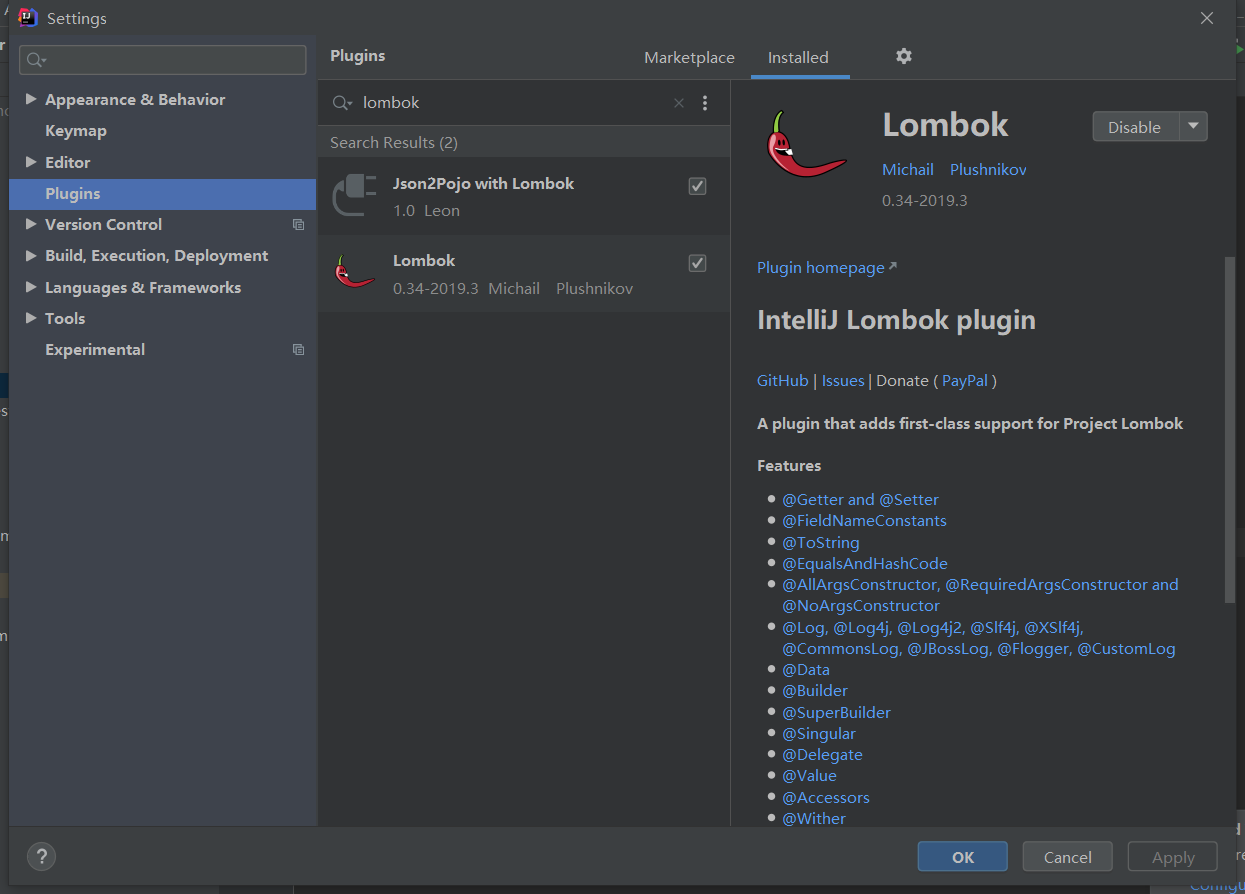Screen dimensions: 1245x894
Task: Switch to the Marketplace tab
Action: [689, 58]
